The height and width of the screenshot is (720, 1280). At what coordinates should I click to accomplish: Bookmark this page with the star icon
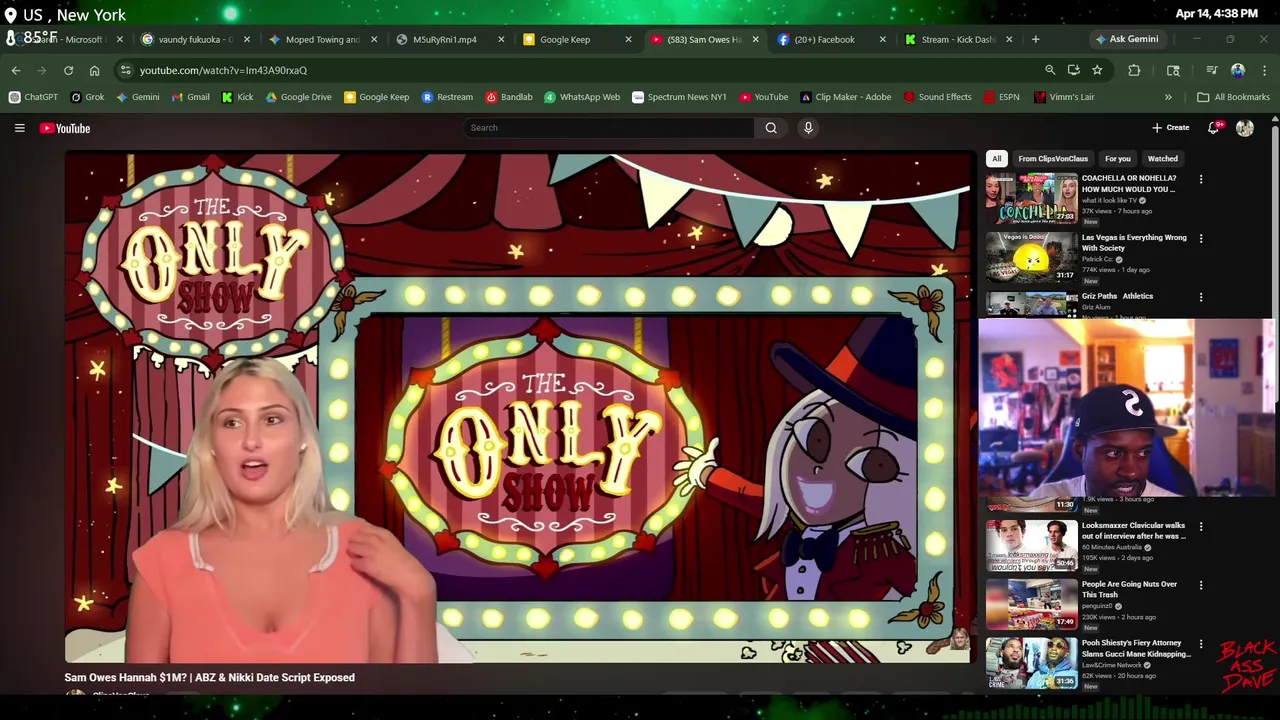(1097, 70)
